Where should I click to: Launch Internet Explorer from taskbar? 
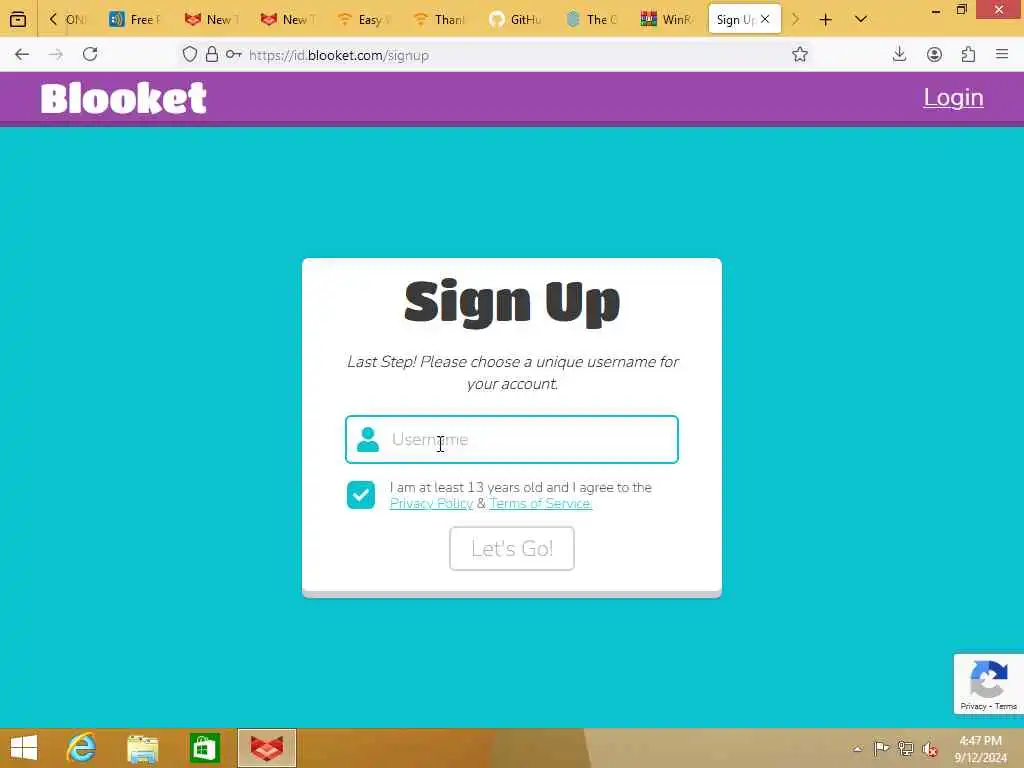pos(81,748)
